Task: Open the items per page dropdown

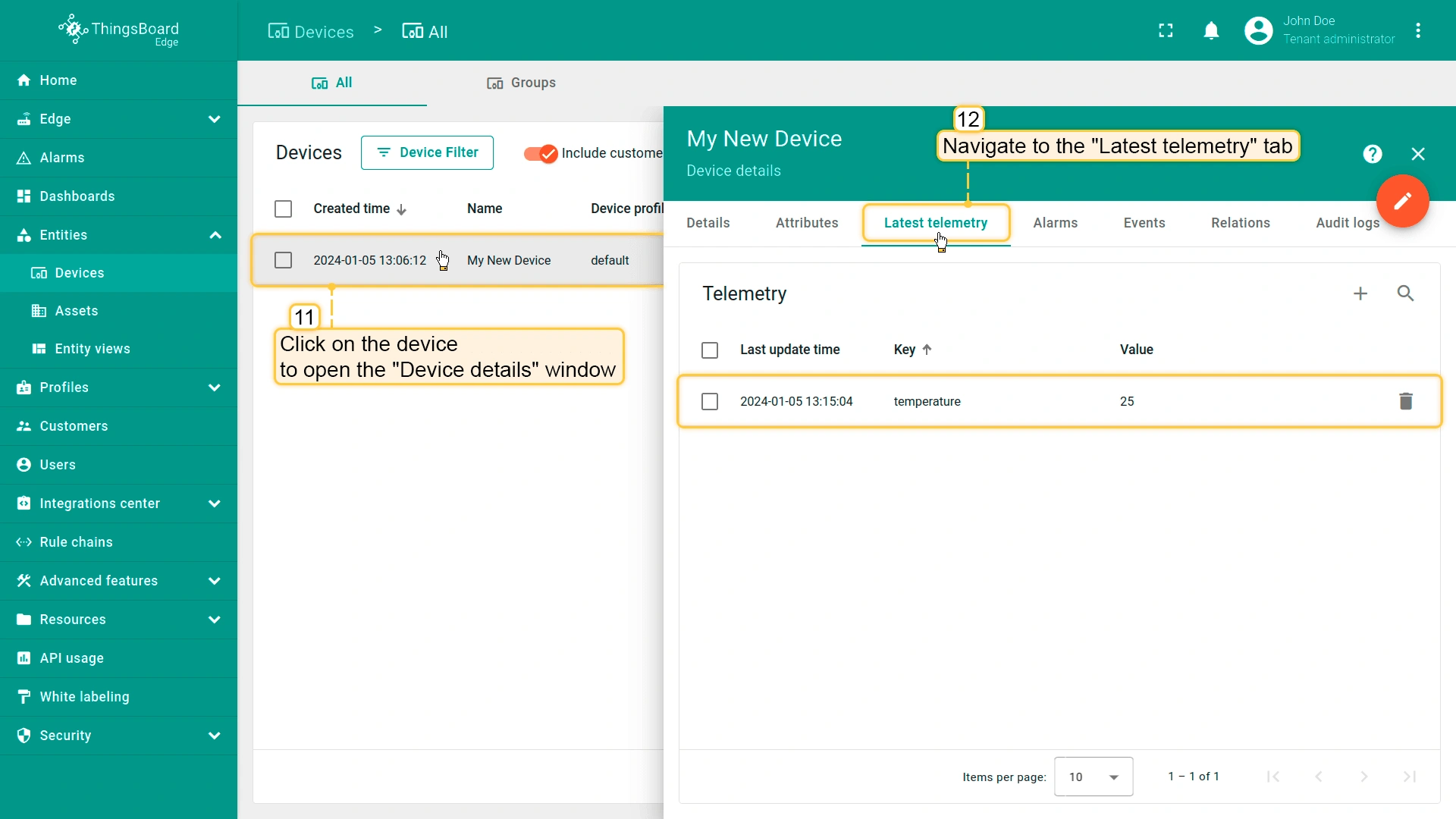Action: tap(1093, 777)
